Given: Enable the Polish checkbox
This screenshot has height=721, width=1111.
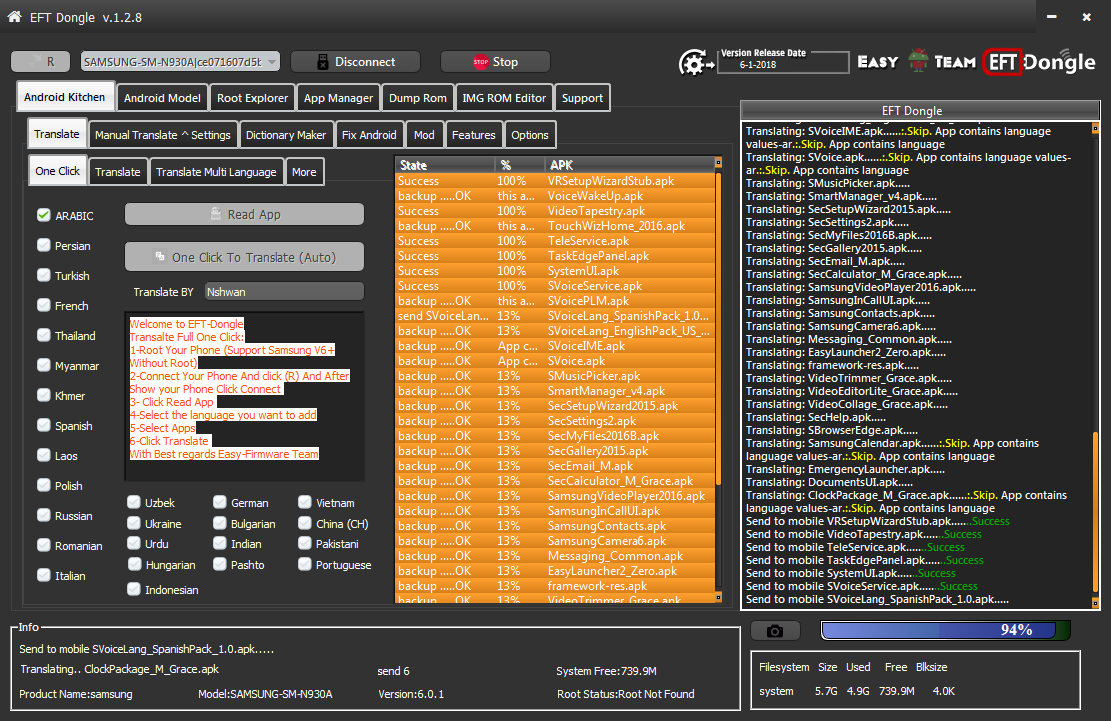Looking at the screenshot, I should (44, 485).
